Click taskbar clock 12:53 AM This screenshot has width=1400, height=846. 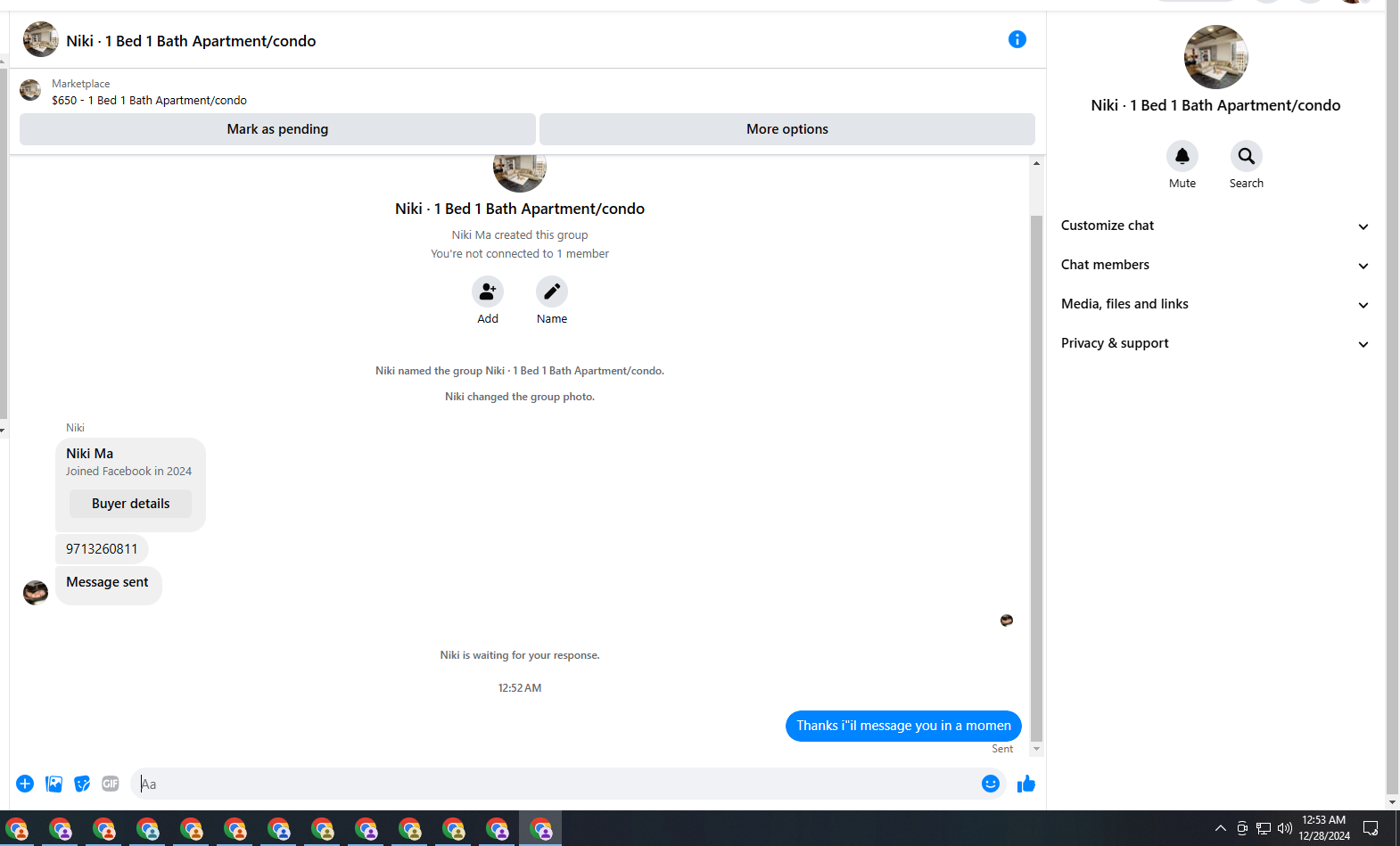1324,828
